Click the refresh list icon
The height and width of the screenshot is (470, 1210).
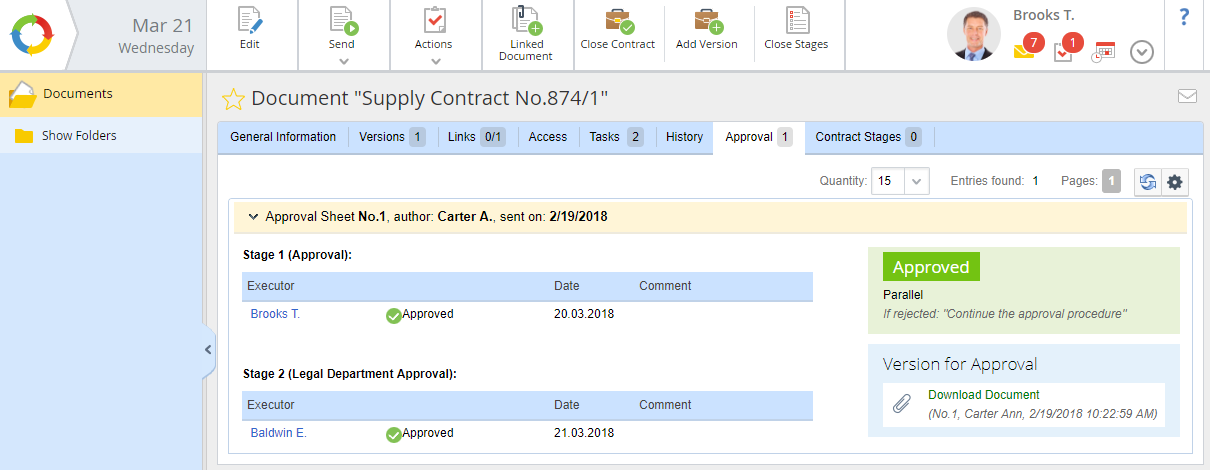[x=1147, y=182]
